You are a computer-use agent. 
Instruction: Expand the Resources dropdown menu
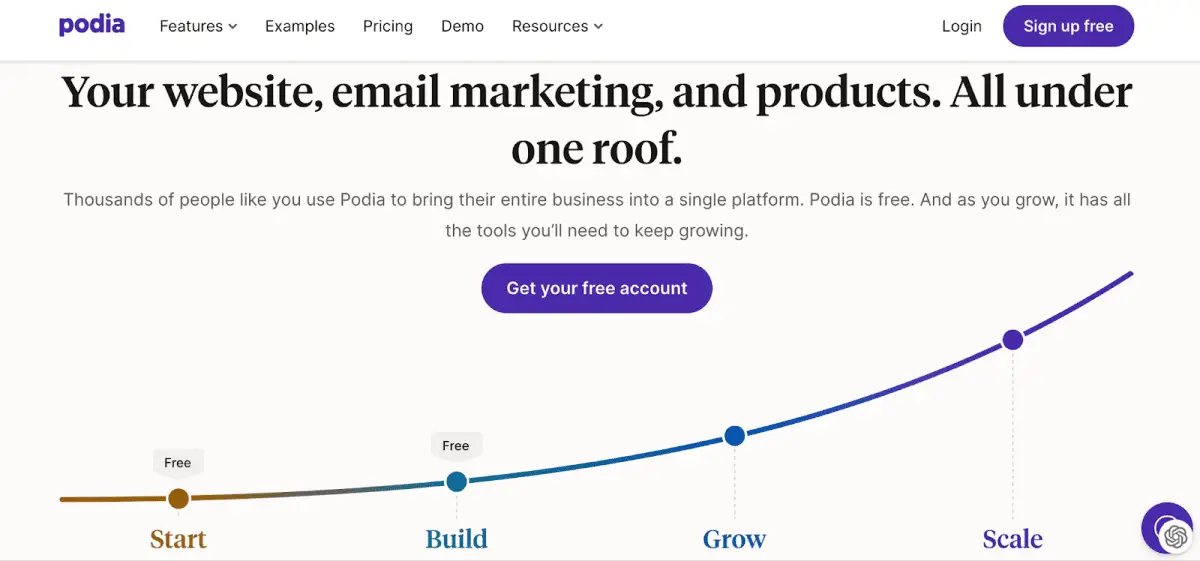click(557, 26)
